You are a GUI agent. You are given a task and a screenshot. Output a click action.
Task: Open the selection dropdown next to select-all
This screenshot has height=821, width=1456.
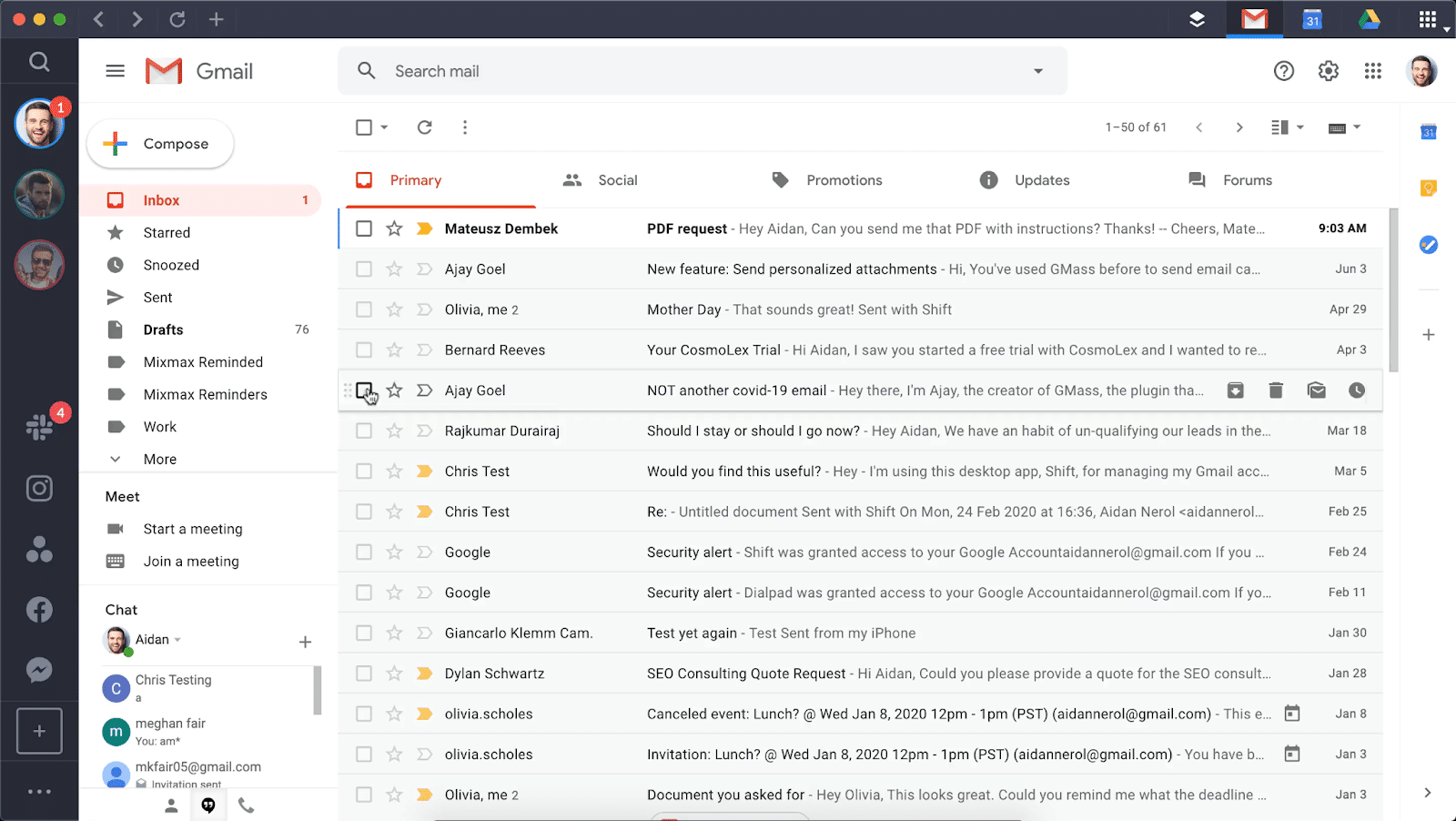(x=382, y=127)
